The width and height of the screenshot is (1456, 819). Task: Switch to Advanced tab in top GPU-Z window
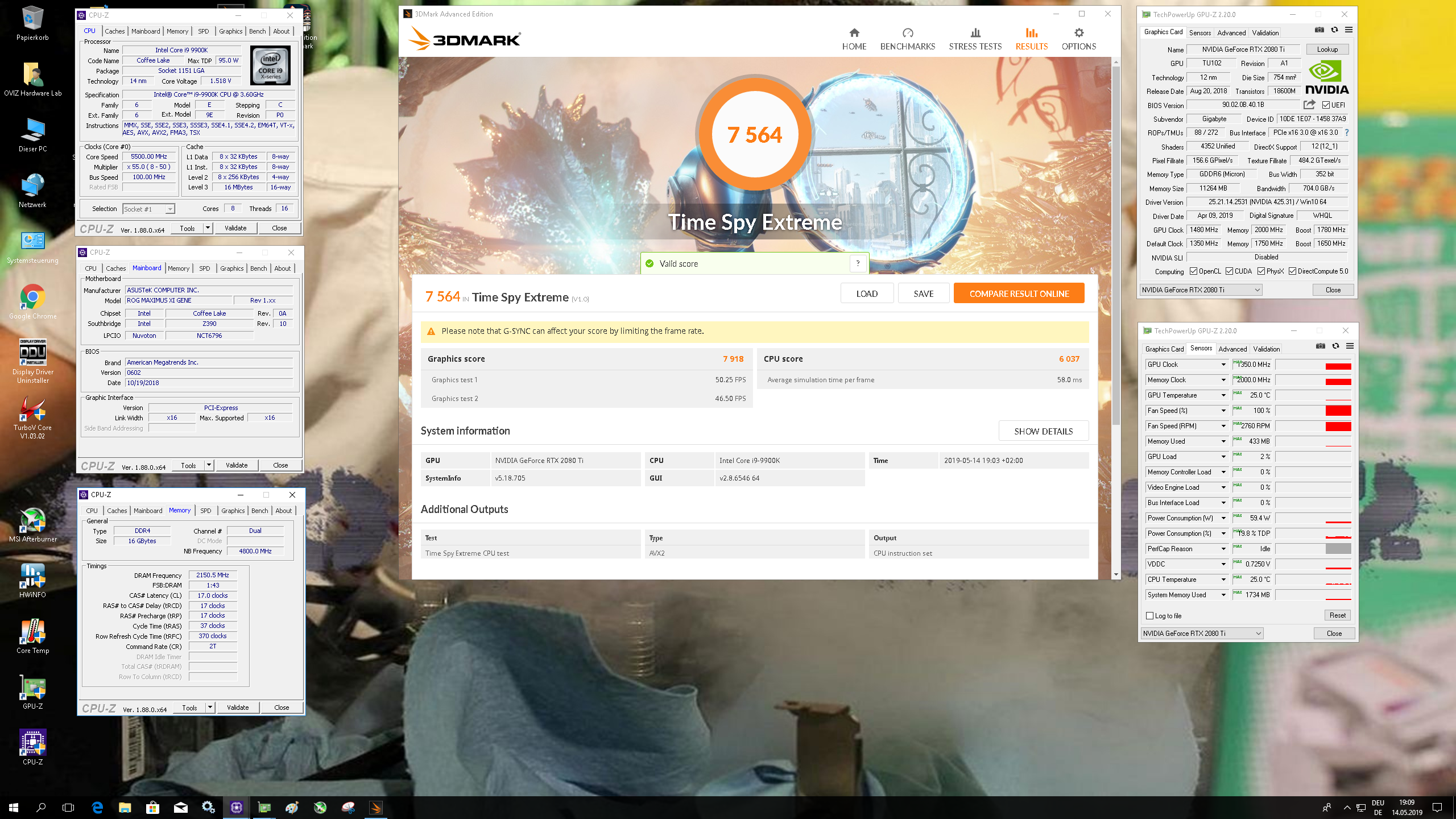(1231, 33)
